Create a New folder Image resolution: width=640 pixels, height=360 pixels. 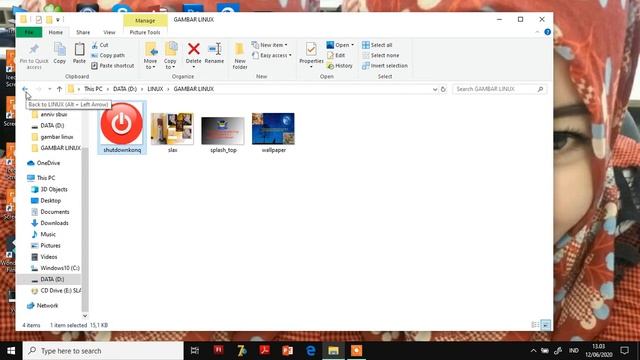240,56
